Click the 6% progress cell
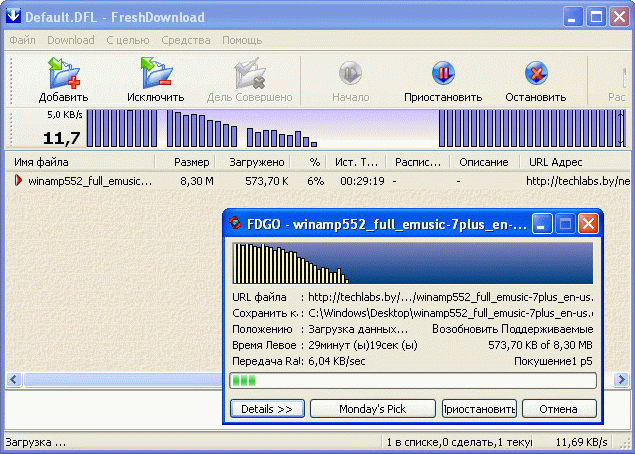Image resolution: width=635 pixels, height=454 pixels. 315,181
